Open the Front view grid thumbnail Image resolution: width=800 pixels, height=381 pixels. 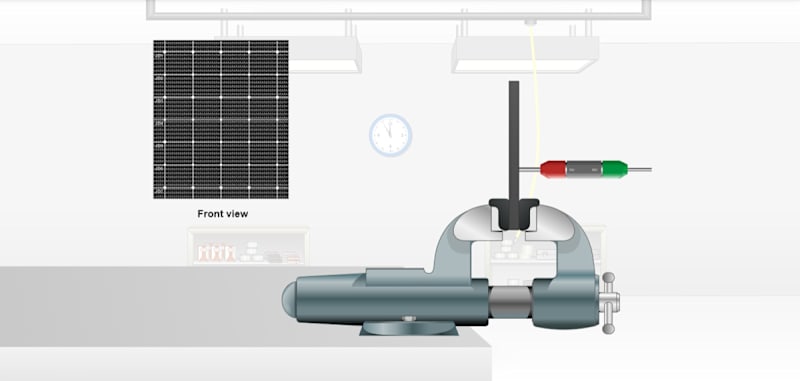pyautogui.click(x=221, y=119)
